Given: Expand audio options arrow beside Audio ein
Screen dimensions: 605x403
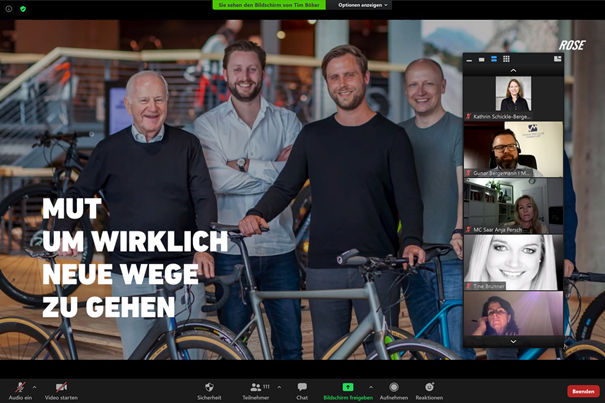Looking at the screenshot, I should tap(34, 386).
